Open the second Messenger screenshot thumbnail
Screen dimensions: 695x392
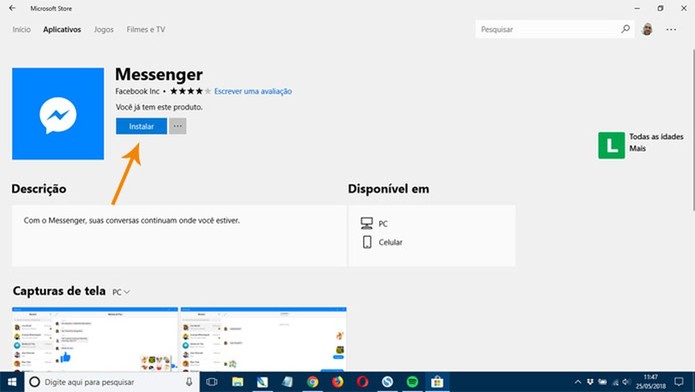pyautogui.click(x=263, y=339)
